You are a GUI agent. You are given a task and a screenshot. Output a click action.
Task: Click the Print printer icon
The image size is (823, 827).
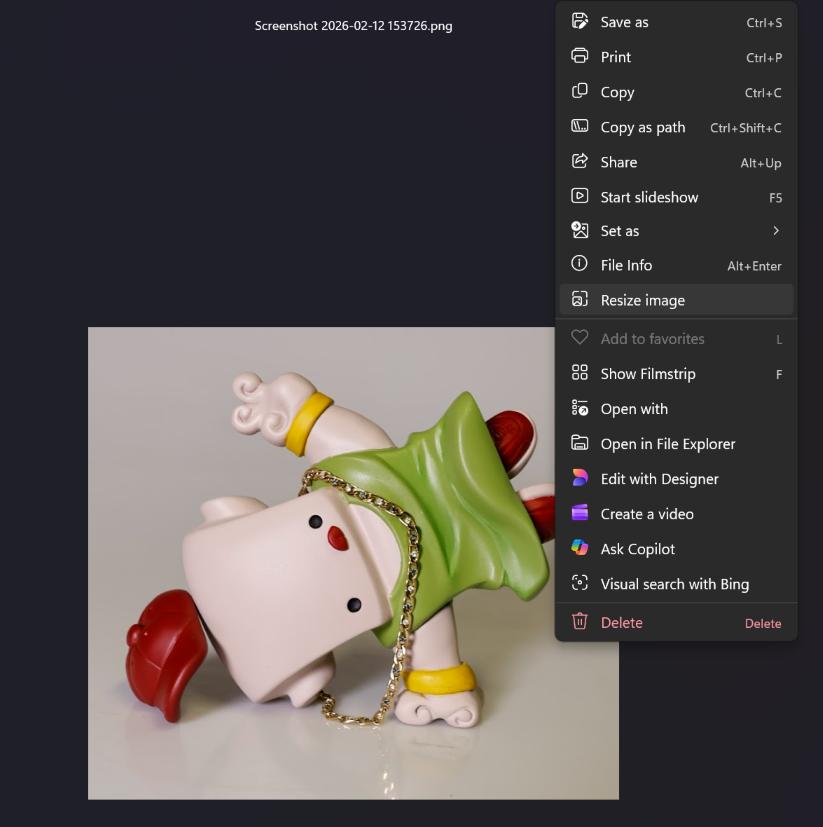(579, 56)
